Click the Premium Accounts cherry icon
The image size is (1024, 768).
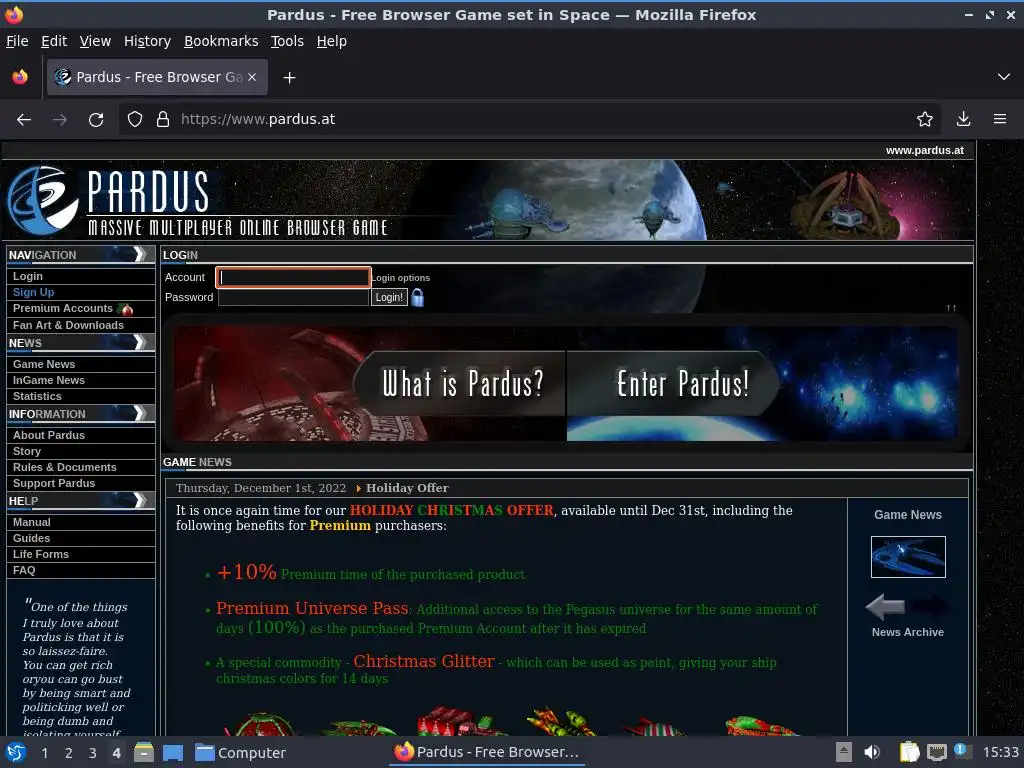pos(126,309)
